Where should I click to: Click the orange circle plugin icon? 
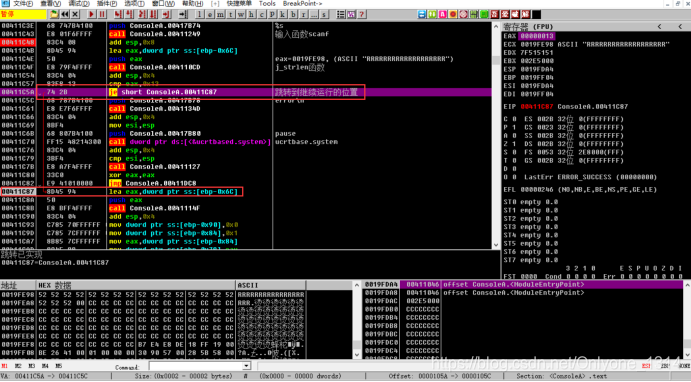point(453,15)
